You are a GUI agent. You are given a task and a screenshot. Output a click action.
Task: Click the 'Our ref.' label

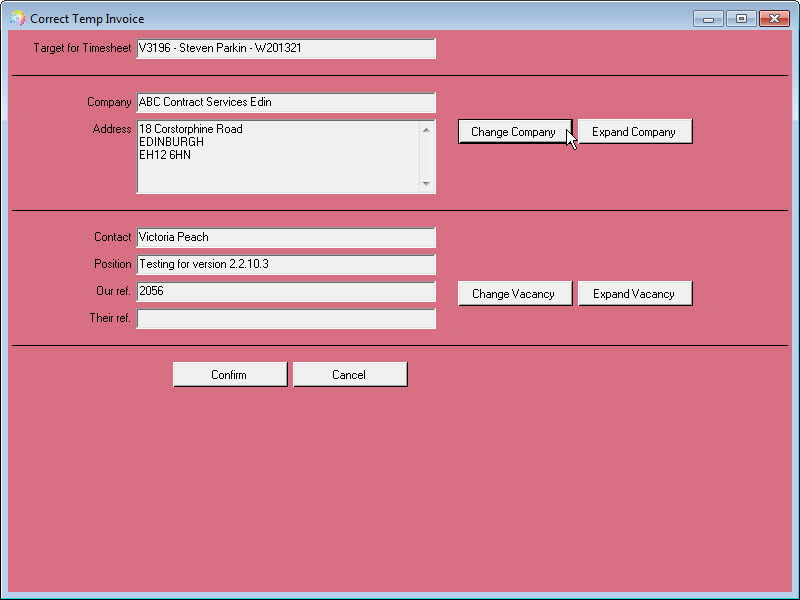pos(113,291)
